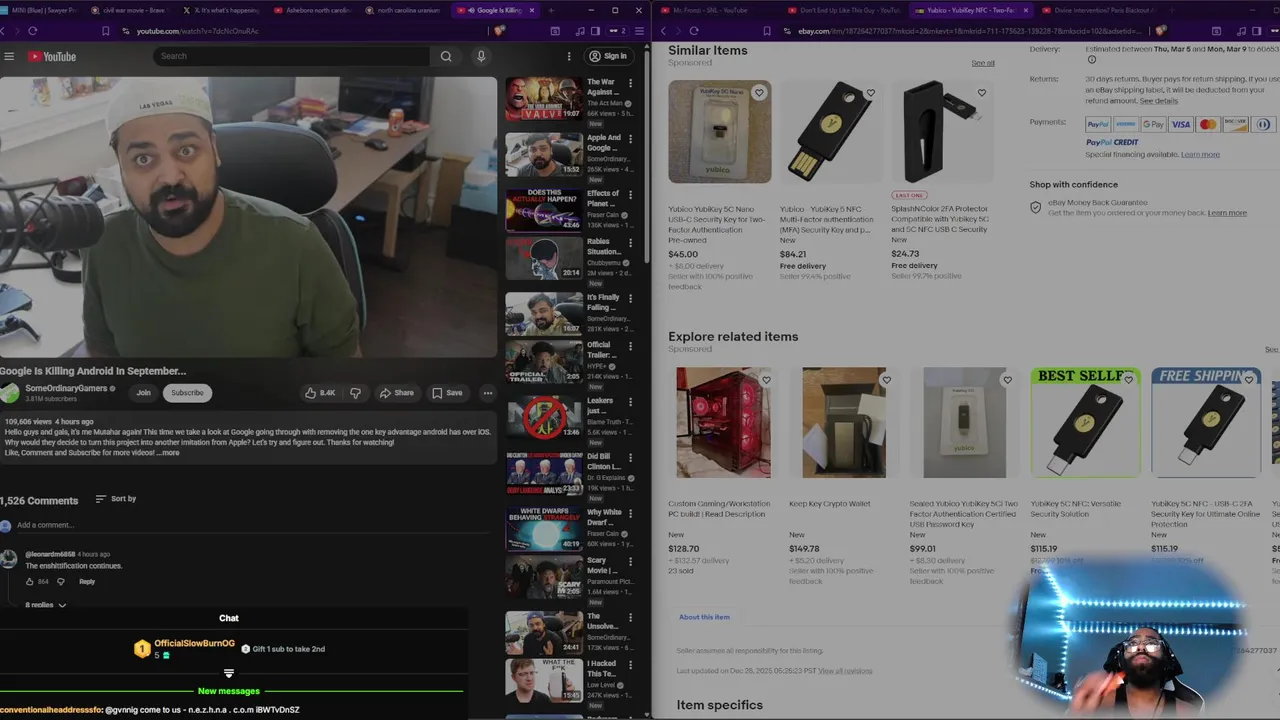This screenshot has height=720, width=1280.
Task: Open the three-dot more actions under video
Action: tap(487, 393)
